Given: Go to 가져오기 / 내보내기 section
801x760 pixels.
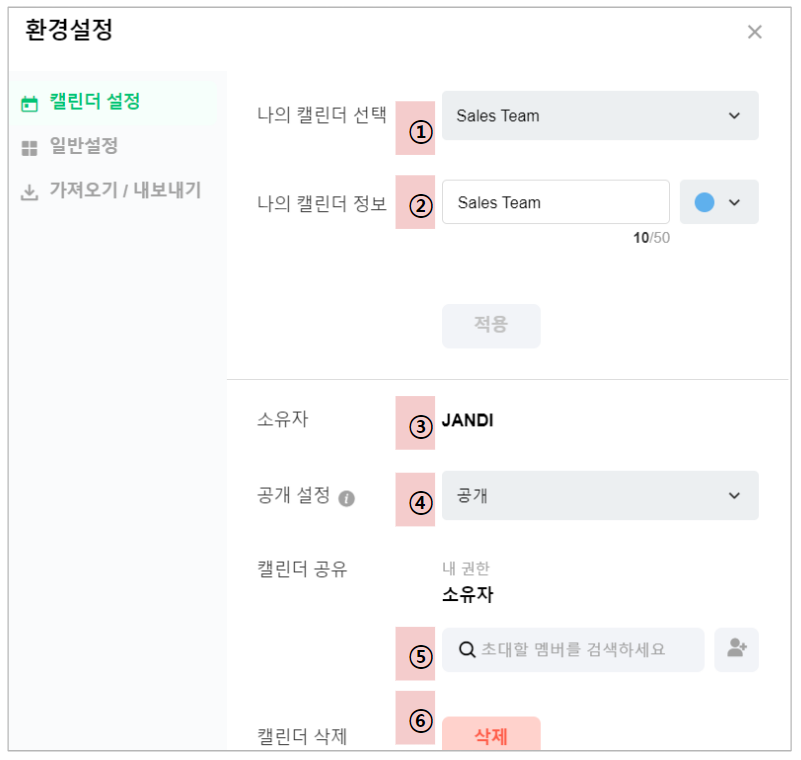Looking at the screenshot, I should tap(125, 191).
